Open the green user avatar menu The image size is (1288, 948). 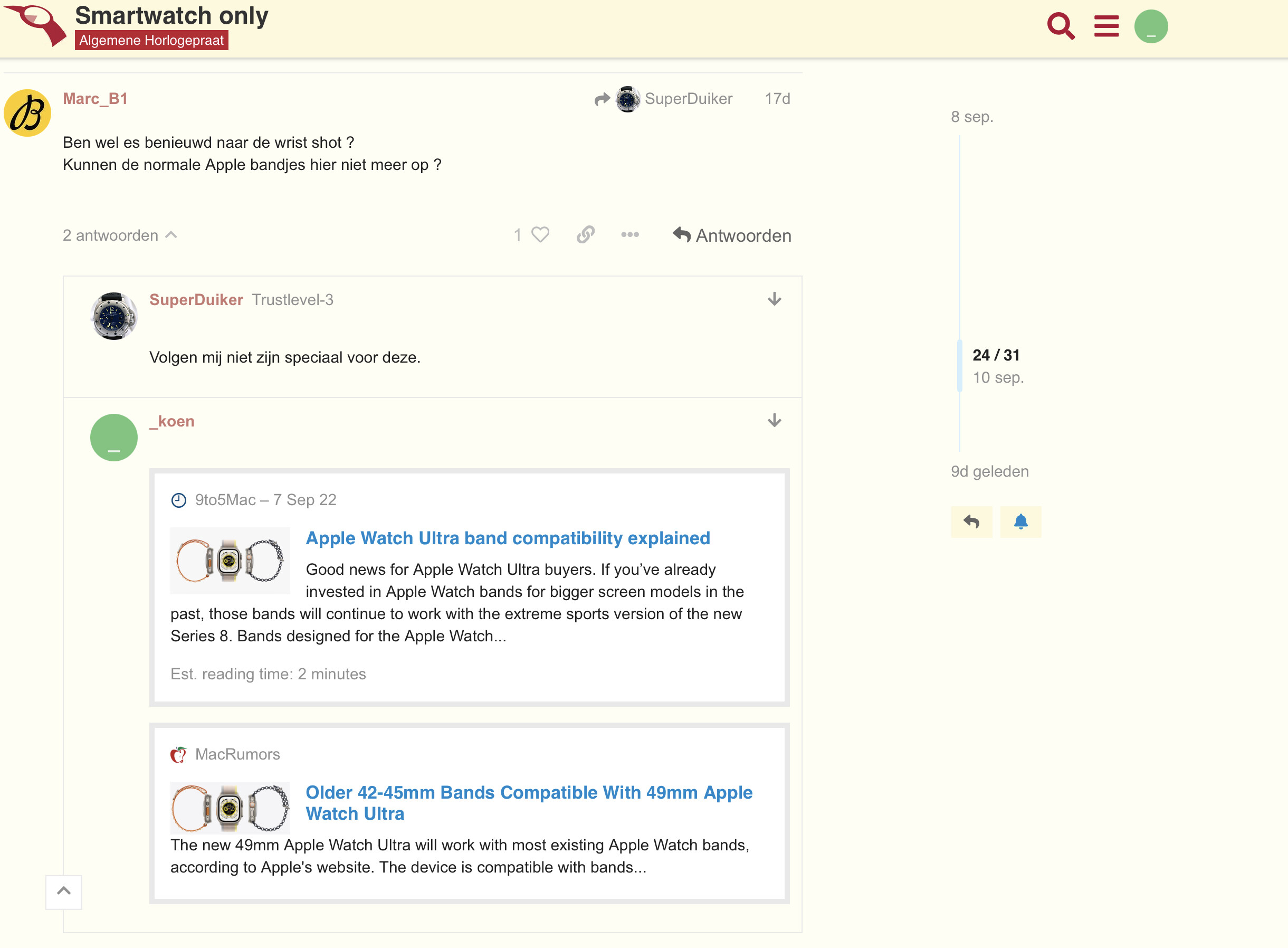(x=1151, y=26)
